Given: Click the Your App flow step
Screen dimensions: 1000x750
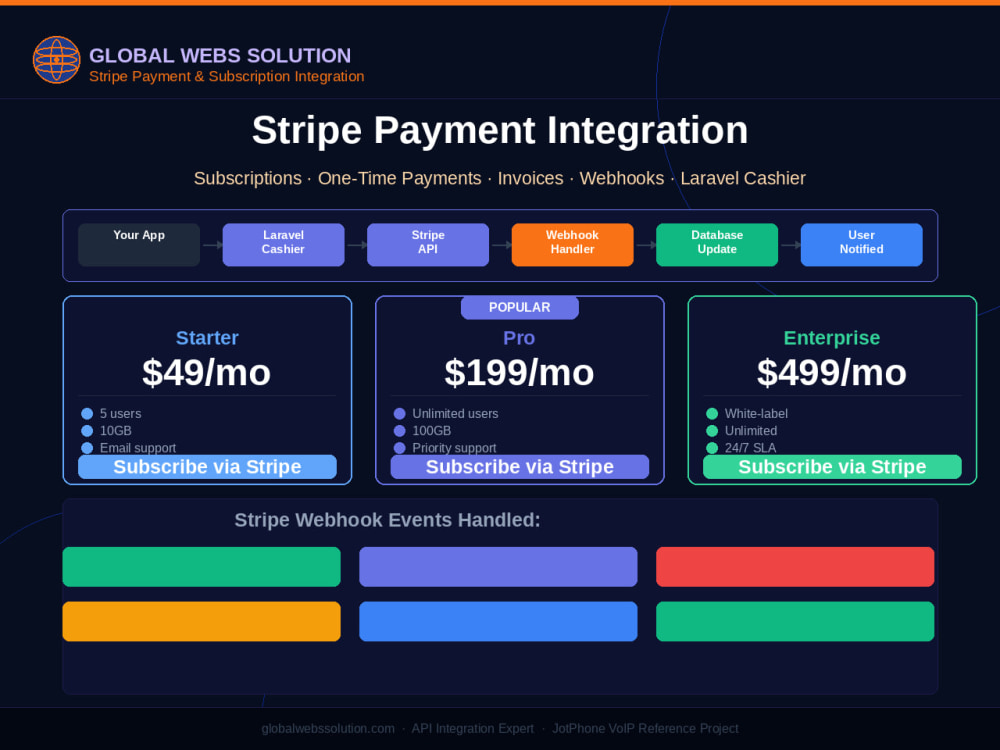Looking at the screenshot, I should [139, 245].
